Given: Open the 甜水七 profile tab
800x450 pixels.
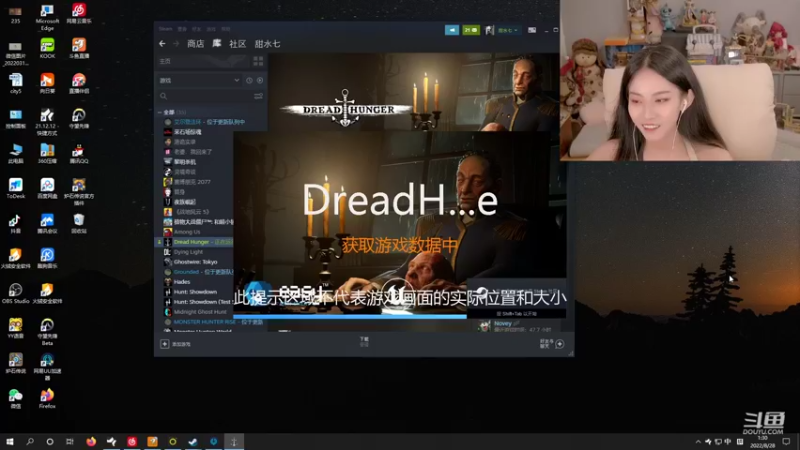Looking at the screenshot, I should [267, 44].
